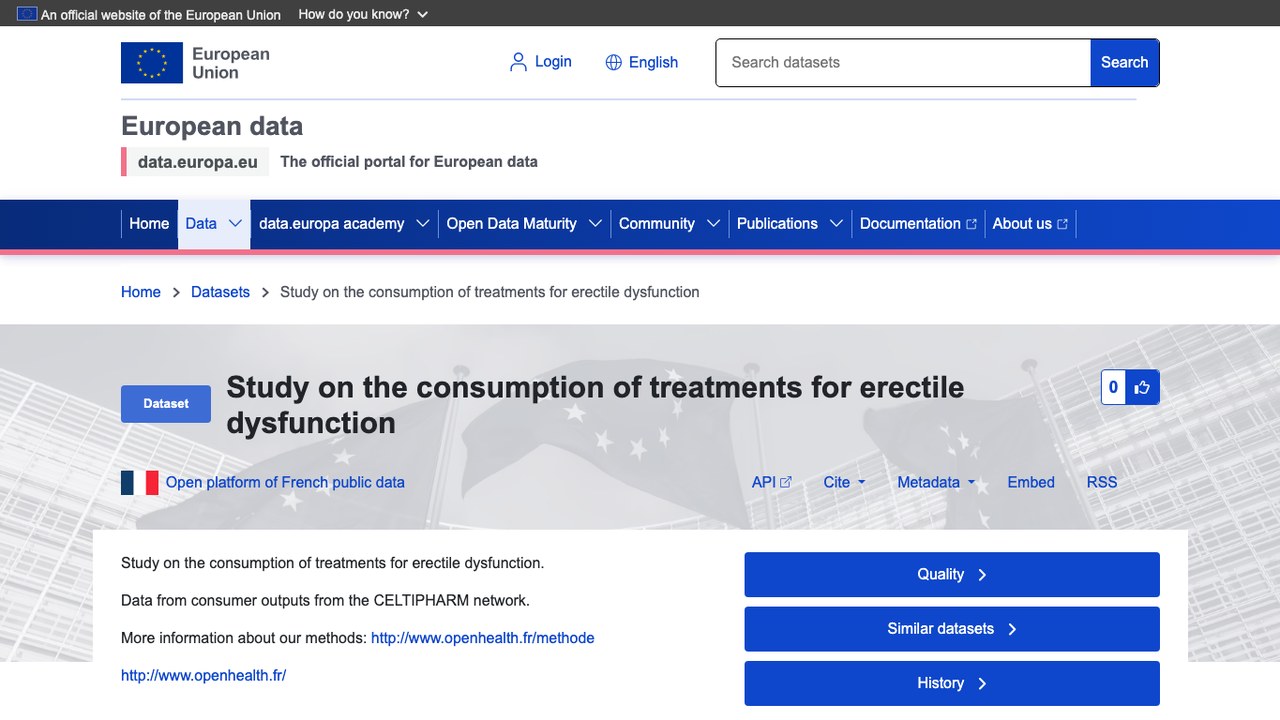Expand the Community menu chevron
Viewport: 1280px width, 720px height.
coord(713,223)
